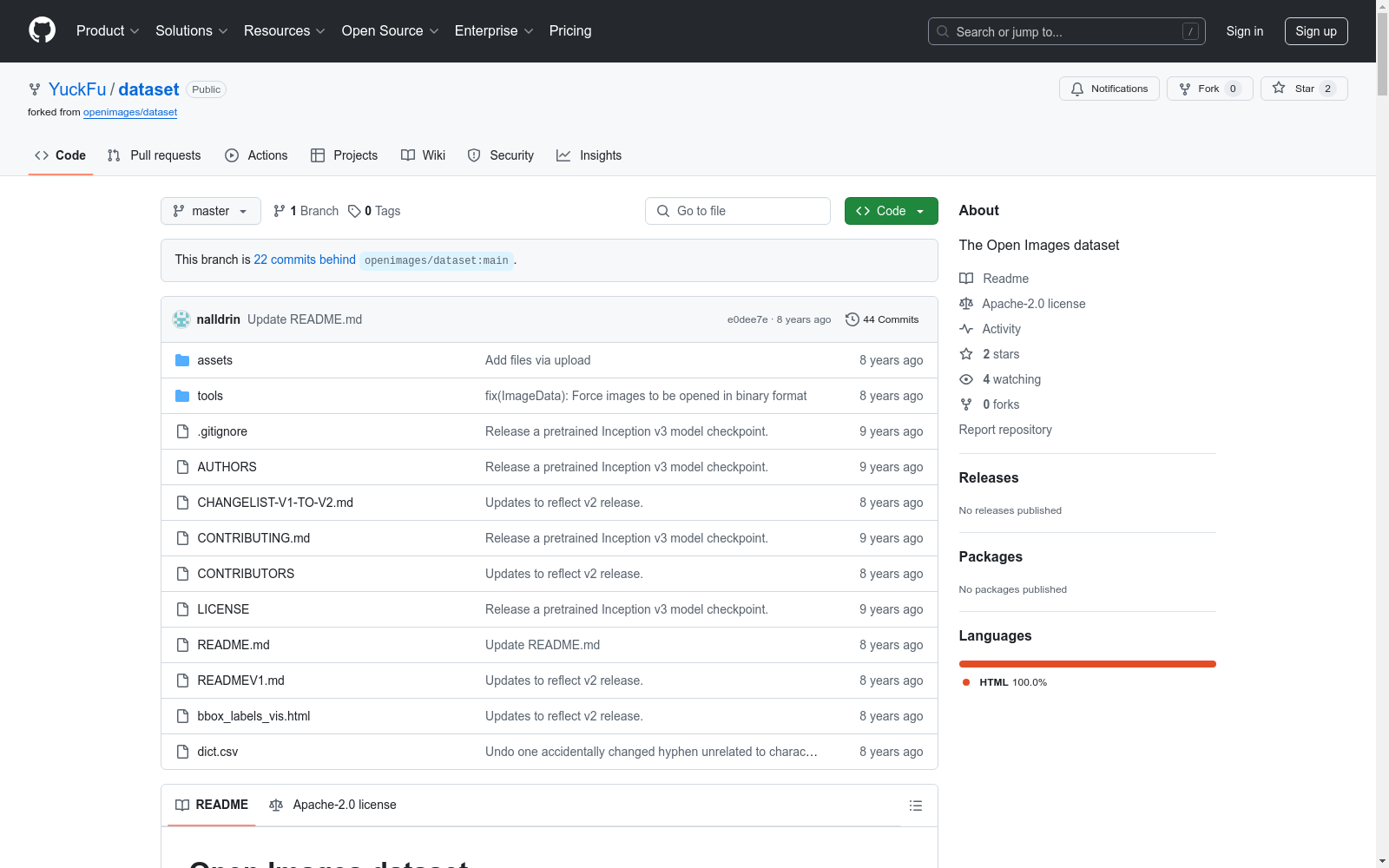This screenshot has height=868, width=1389.
Task: Click the bell icon on Notifications
Action: (1077, 89)
